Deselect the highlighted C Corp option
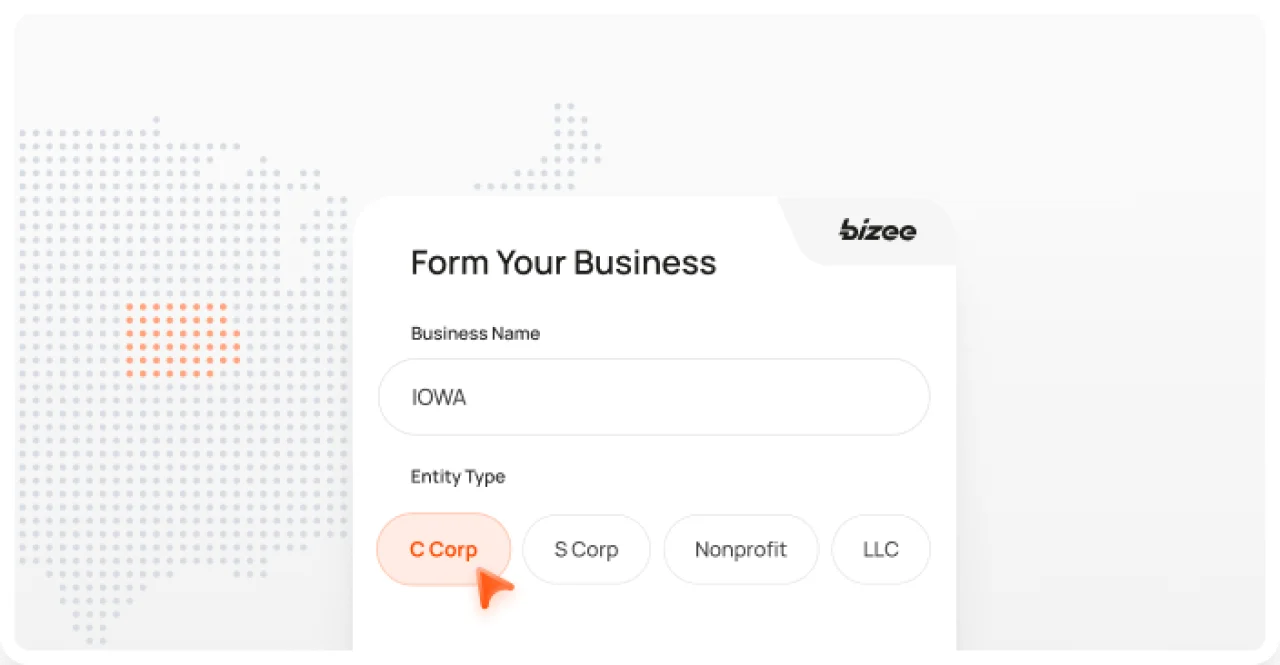1280x665 pixels. coord(443,549)
